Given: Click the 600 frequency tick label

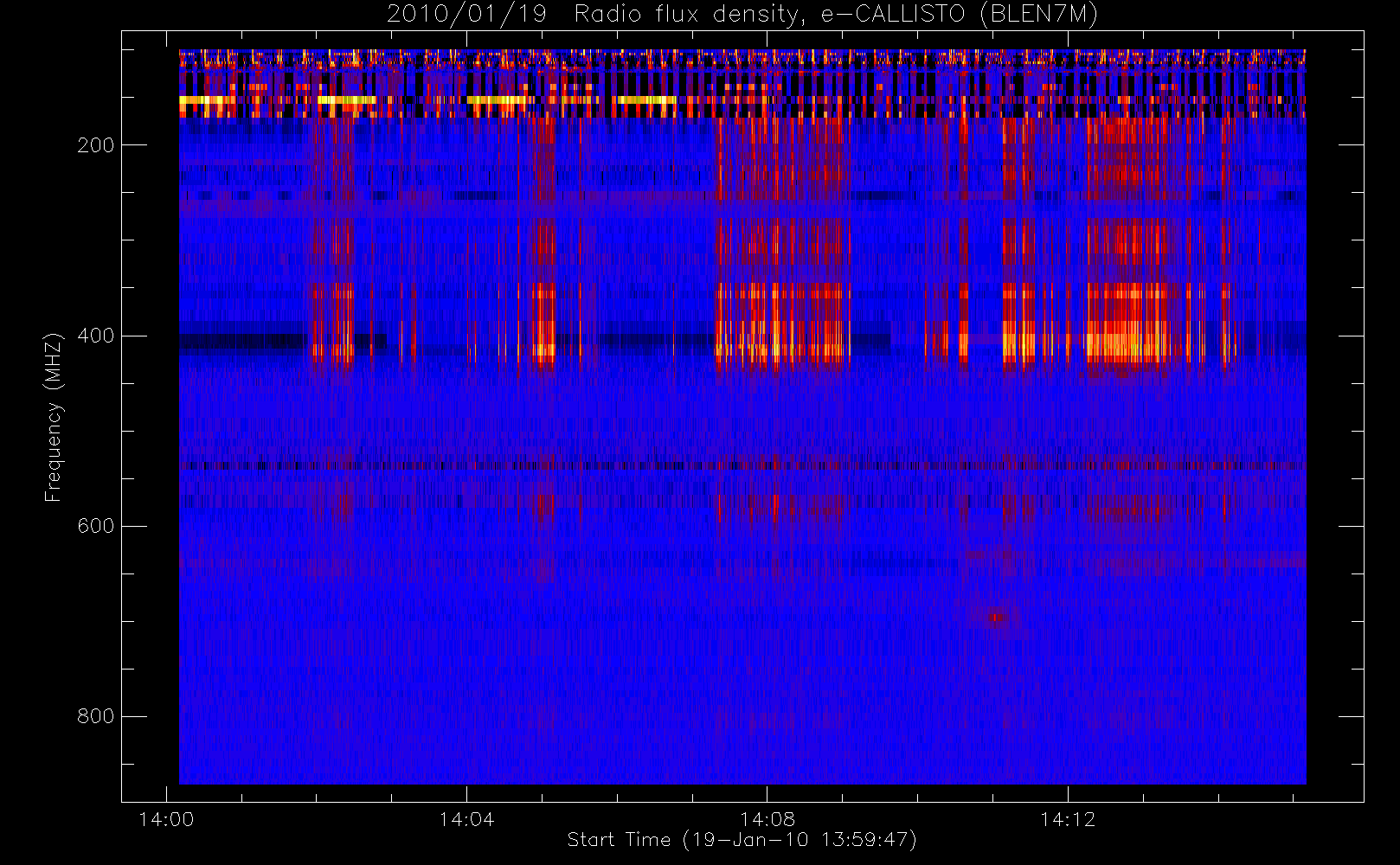Looking at the screenshot, I should [x=95, y=526].
